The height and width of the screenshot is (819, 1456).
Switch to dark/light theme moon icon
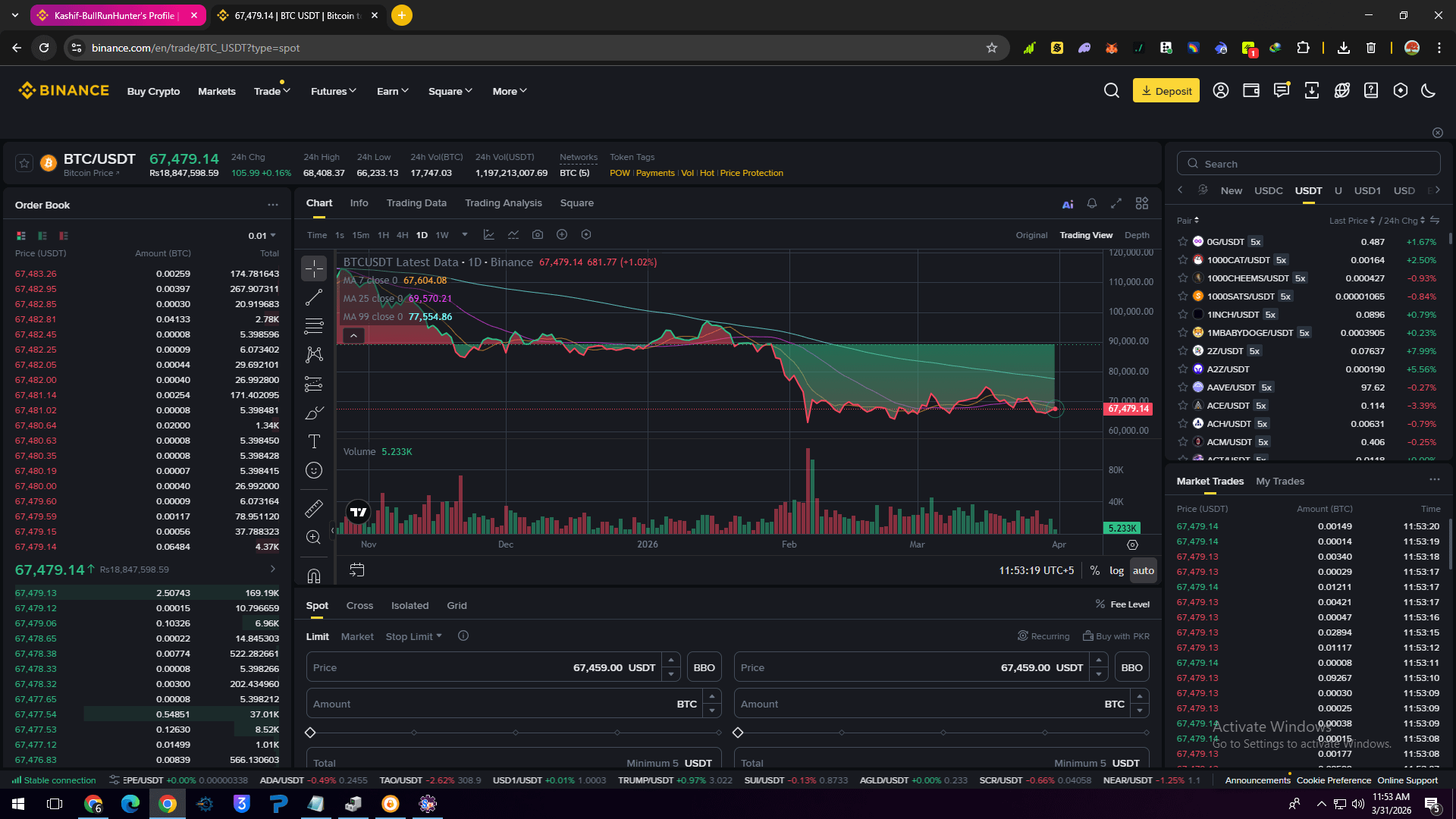(1429, 91)
